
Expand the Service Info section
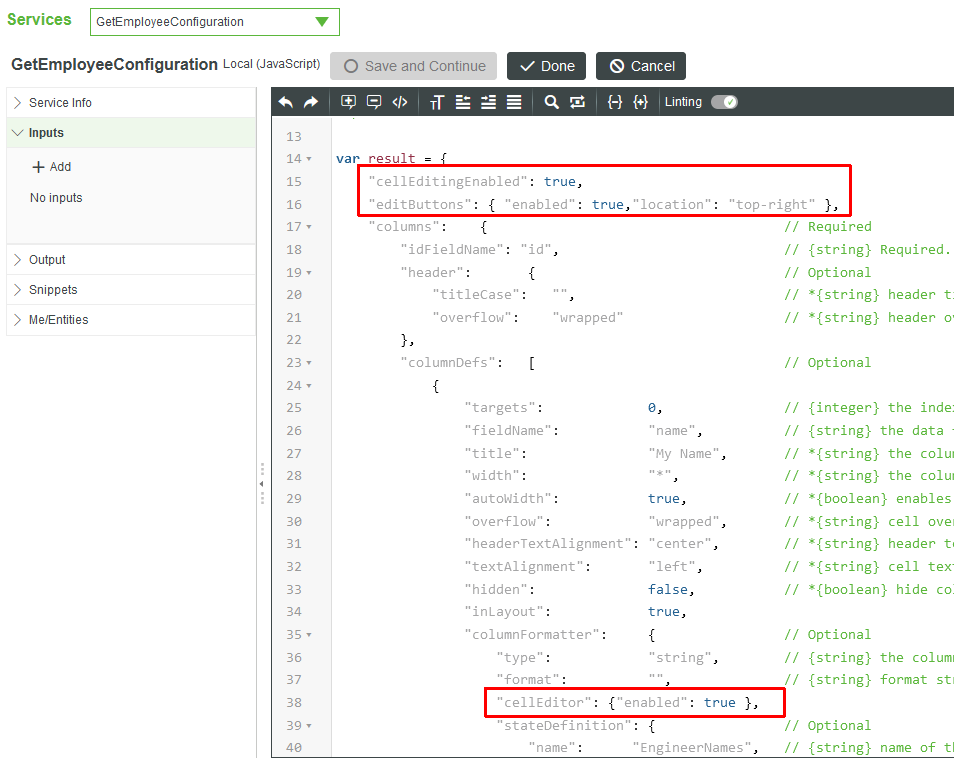click(60, 103)
